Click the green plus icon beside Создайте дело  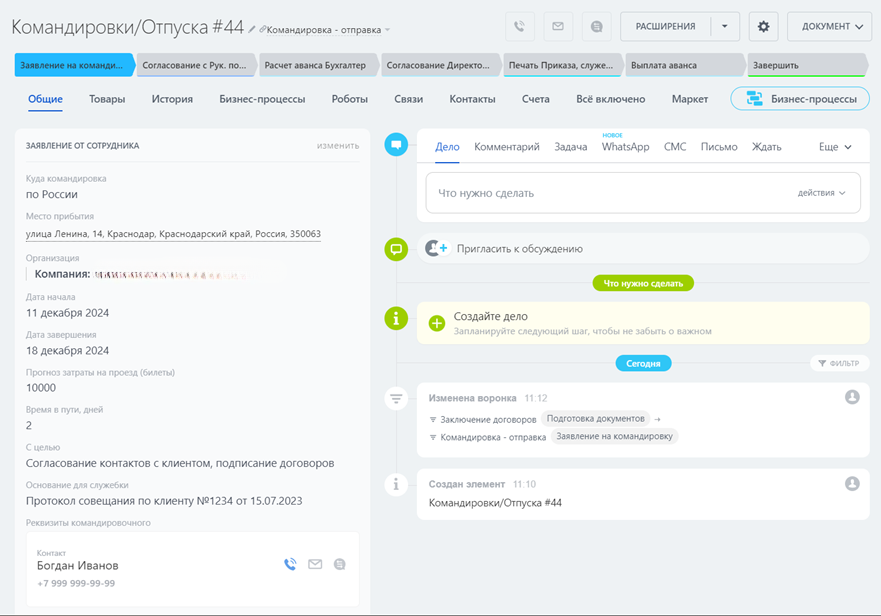tap(436, 323)
